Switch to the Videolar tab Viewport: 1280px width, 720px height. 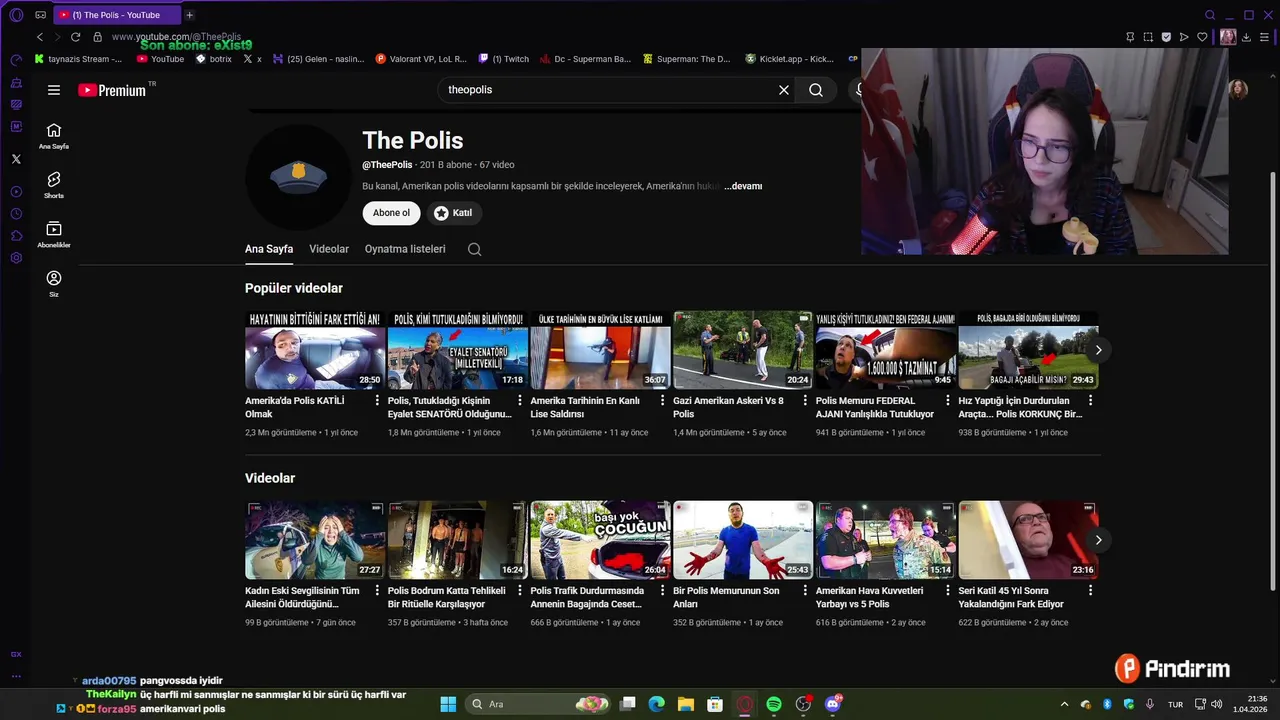(329, 249)
